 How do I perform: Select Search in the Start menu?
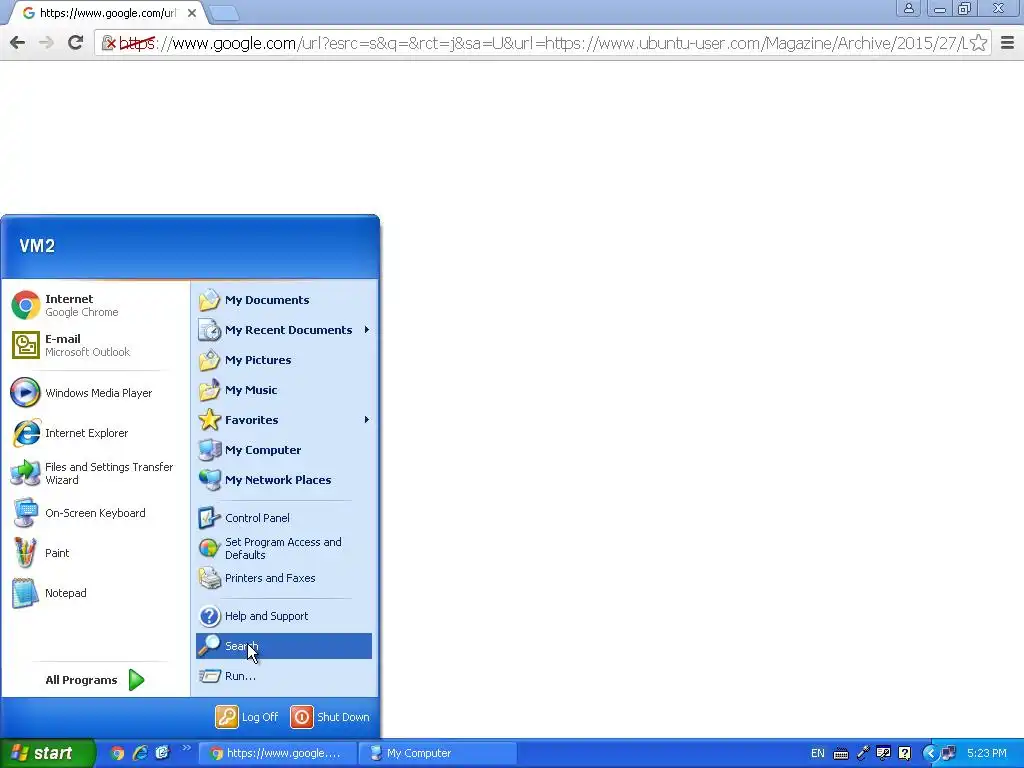(x=284, y=646)
